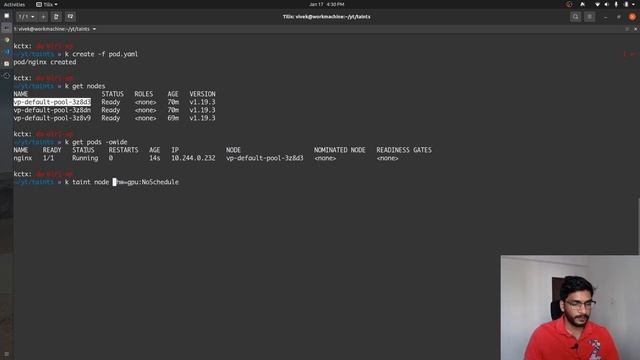Expand the system menu arrow in top bar
The image size is (640, 360).
coord(634,4)
